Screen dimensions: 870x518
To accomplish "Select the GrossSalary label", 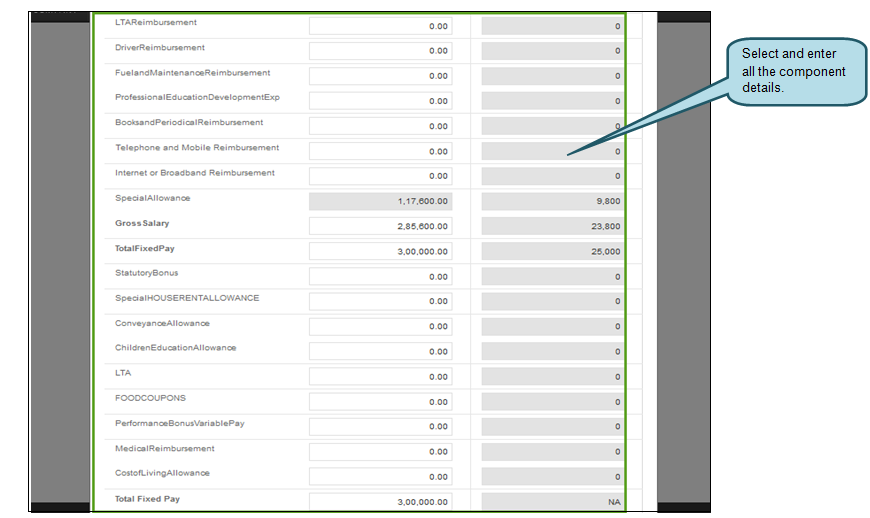I will click(142, 224).
